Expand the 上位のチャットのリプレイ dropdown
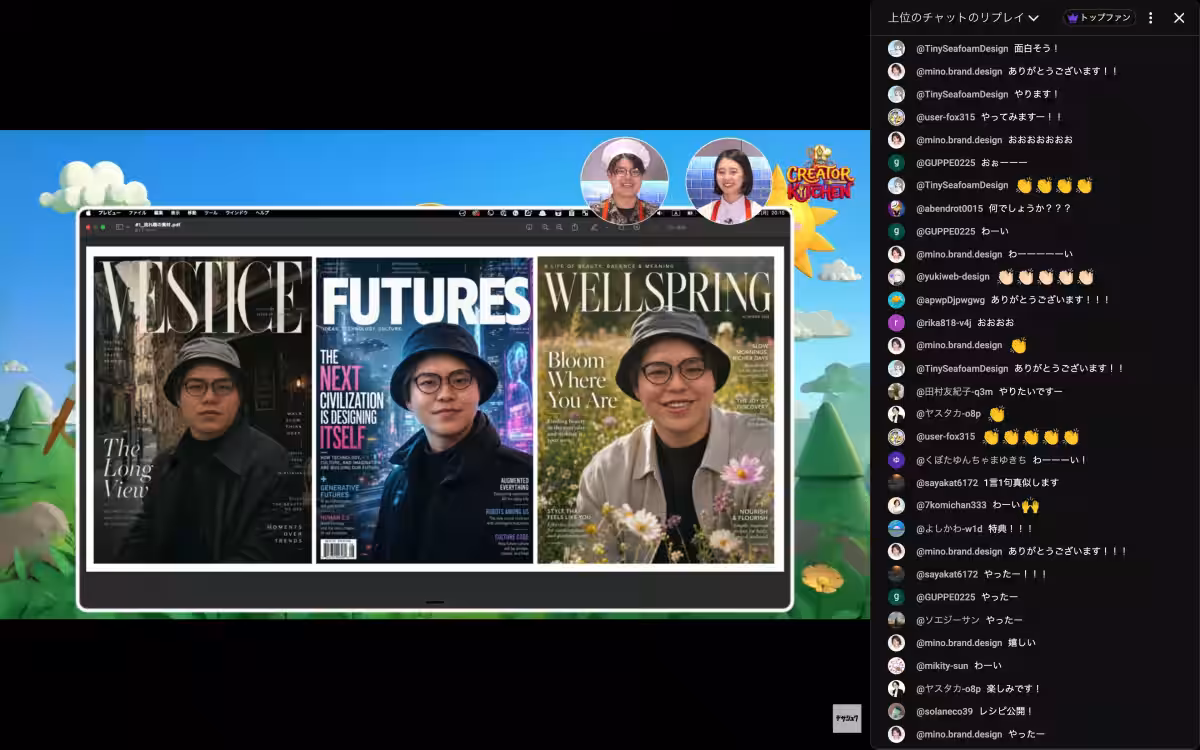1200x750 pixels. click(963, 17)
